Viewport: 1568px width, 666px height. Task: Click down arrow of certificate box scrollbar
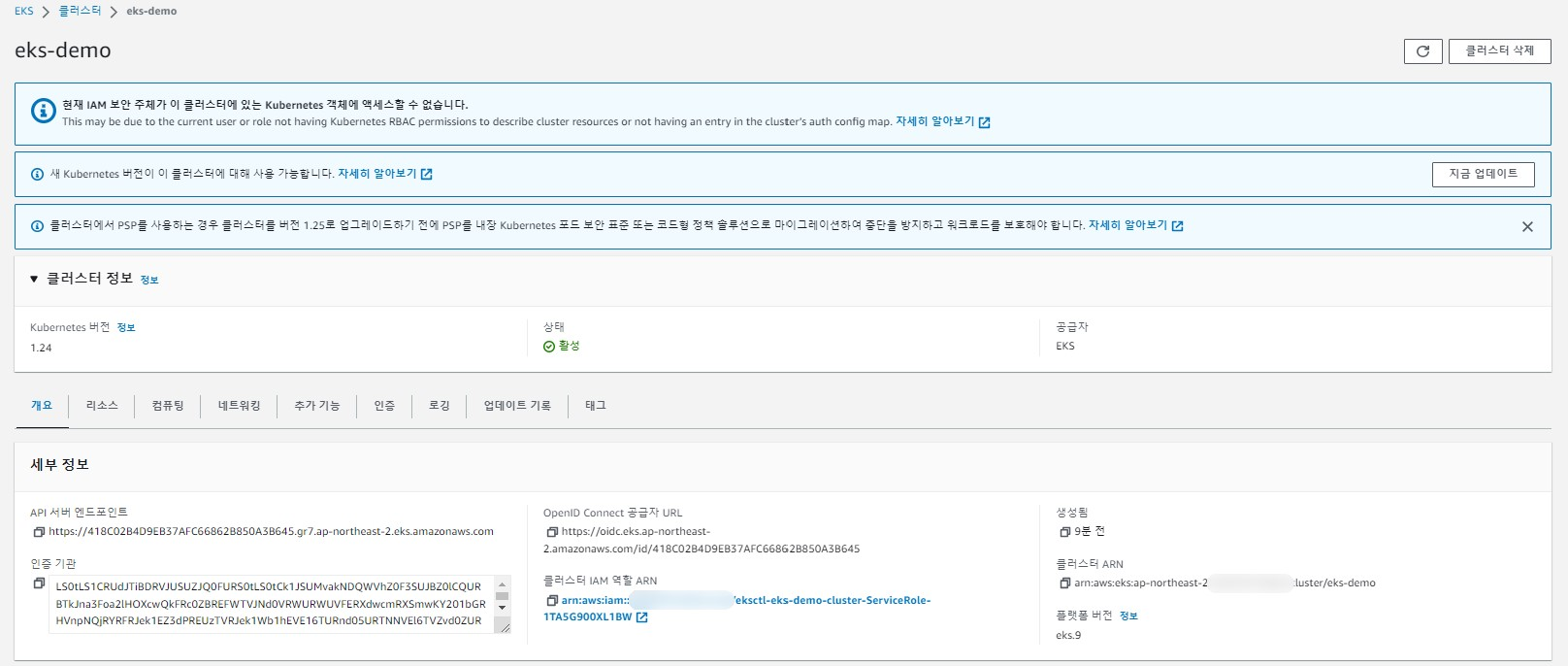click(502, 608)
